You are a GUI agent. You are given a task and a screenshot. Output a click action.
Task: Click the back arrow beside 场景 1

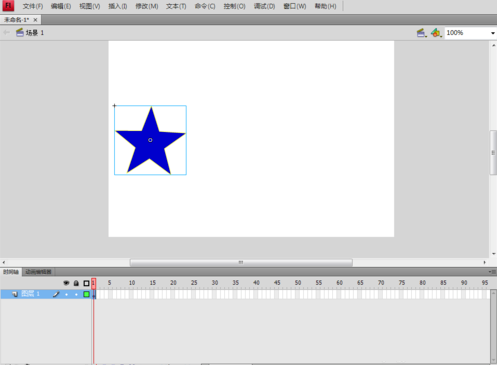6,32
